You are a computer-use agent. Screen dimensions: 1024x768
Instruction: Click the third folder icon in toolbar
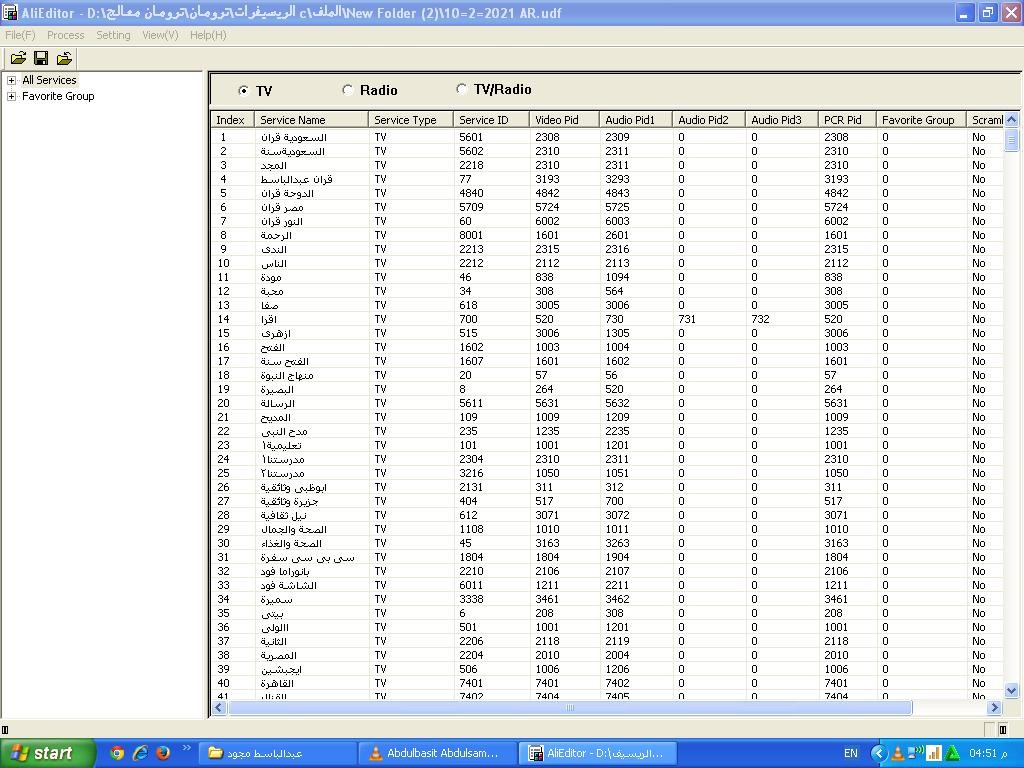pyautogui.click(x=64, y=59)
